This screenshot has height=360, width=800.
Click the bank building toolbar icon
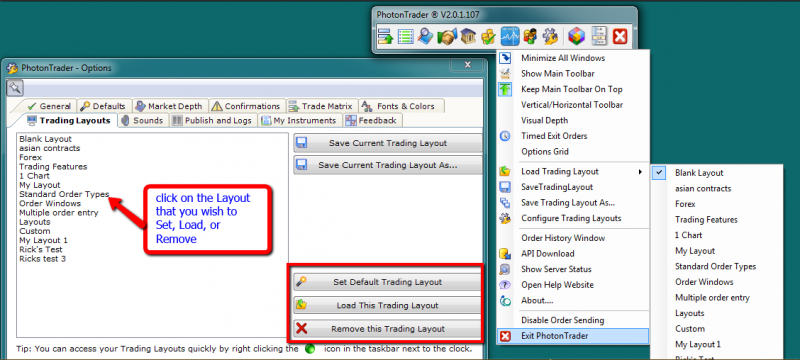pyautogui.click(x=468, y=37)
